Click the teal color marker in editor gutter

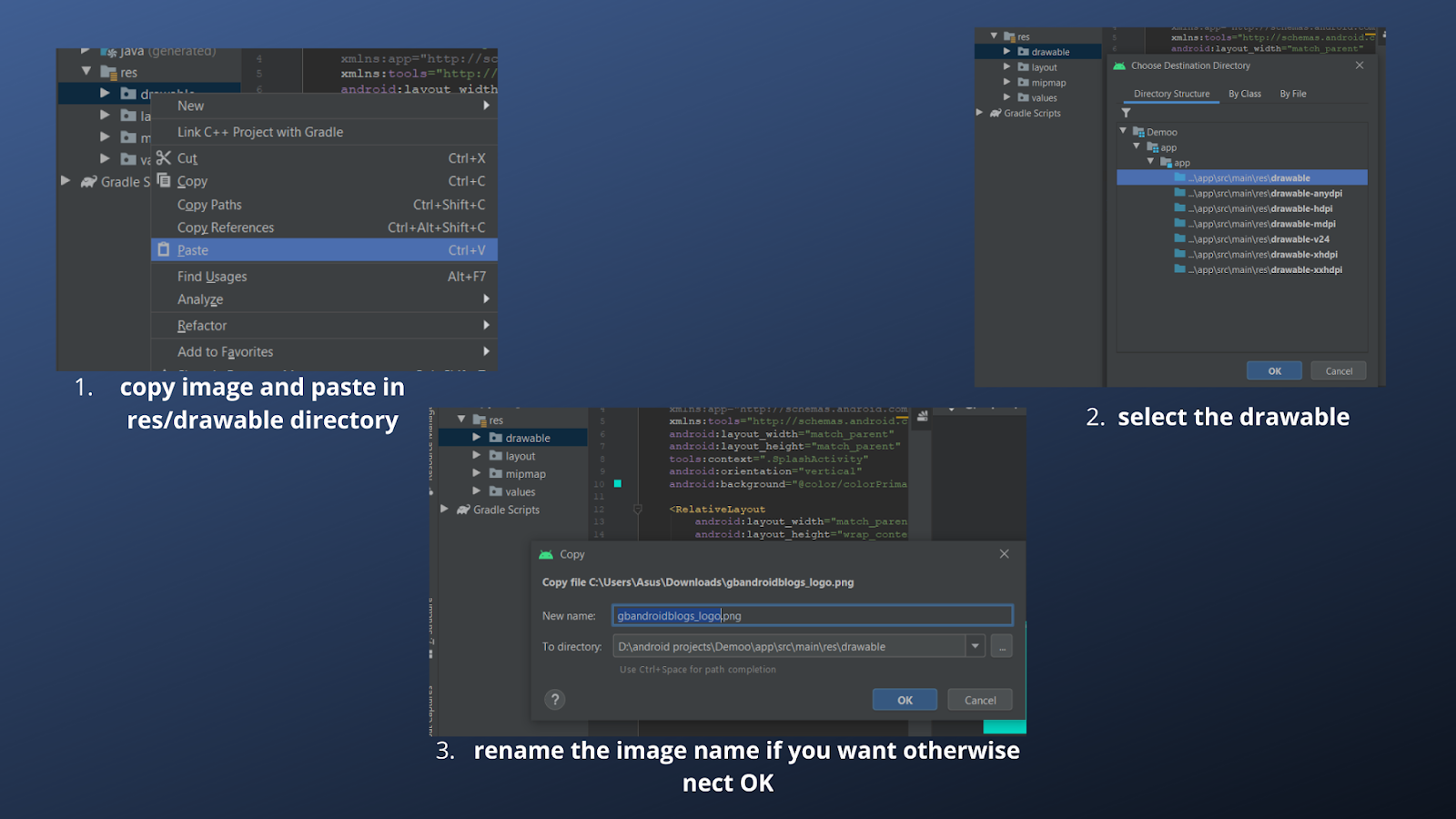click(x=617, y=483)
